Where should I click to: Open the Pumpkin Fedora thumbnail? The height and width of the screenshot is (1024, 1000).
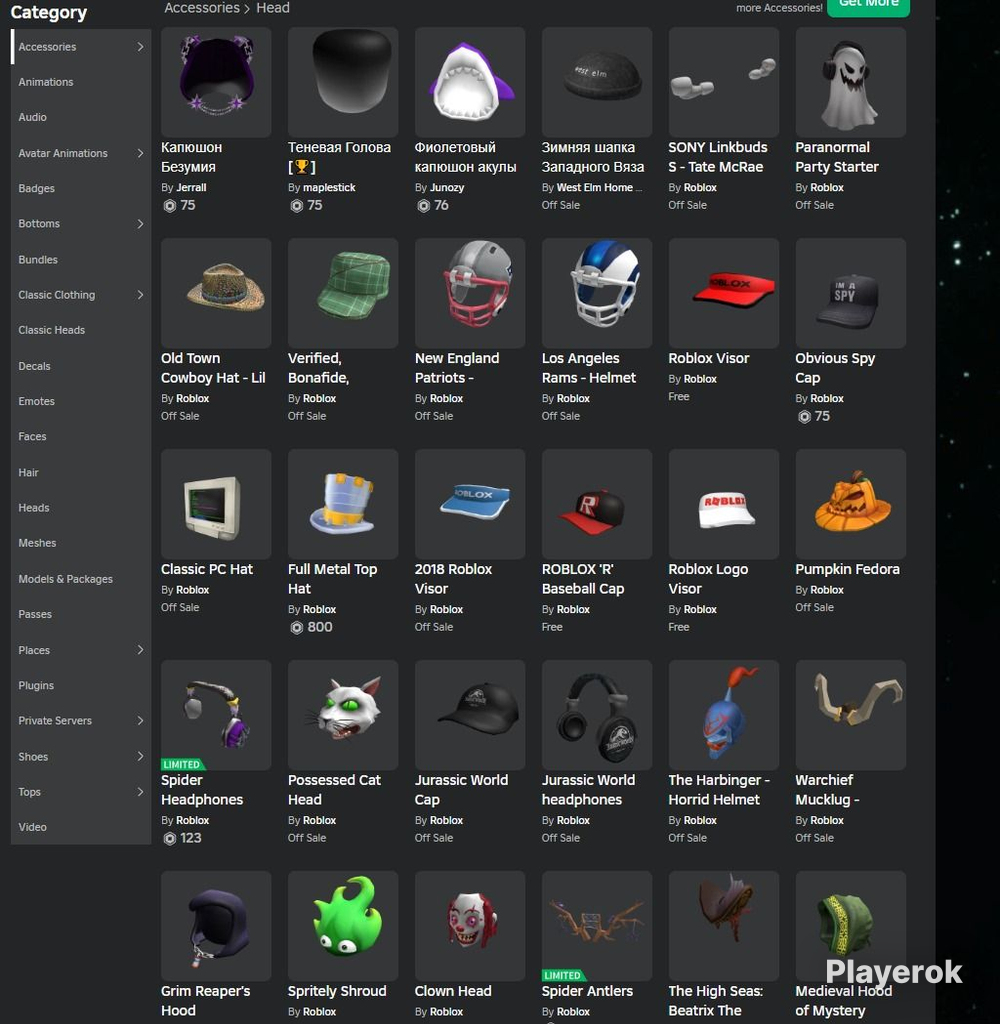tap(850, 504)
